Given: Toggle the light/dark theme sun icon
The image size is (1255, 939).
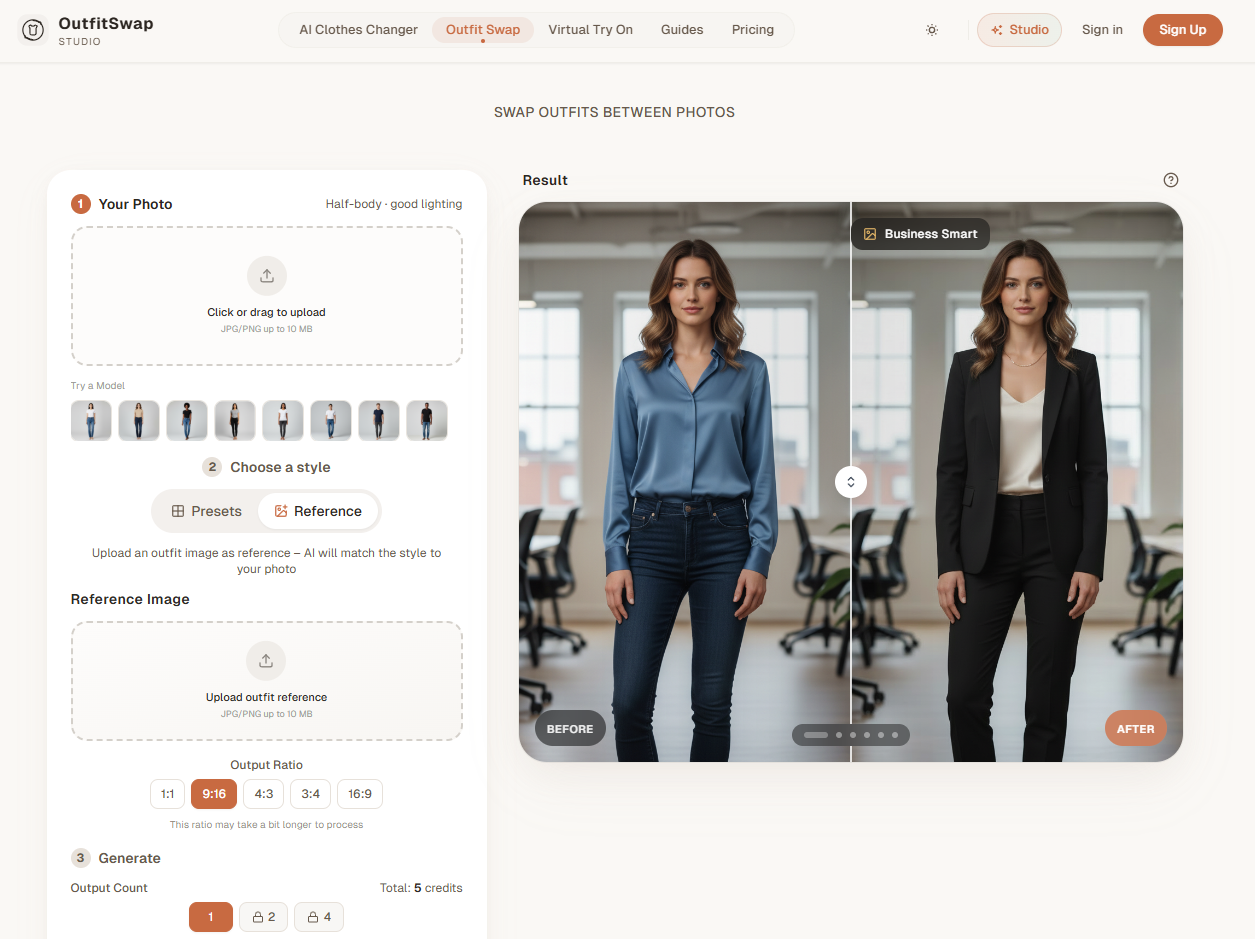Looking at the screenshot, I should coord(932,30).
